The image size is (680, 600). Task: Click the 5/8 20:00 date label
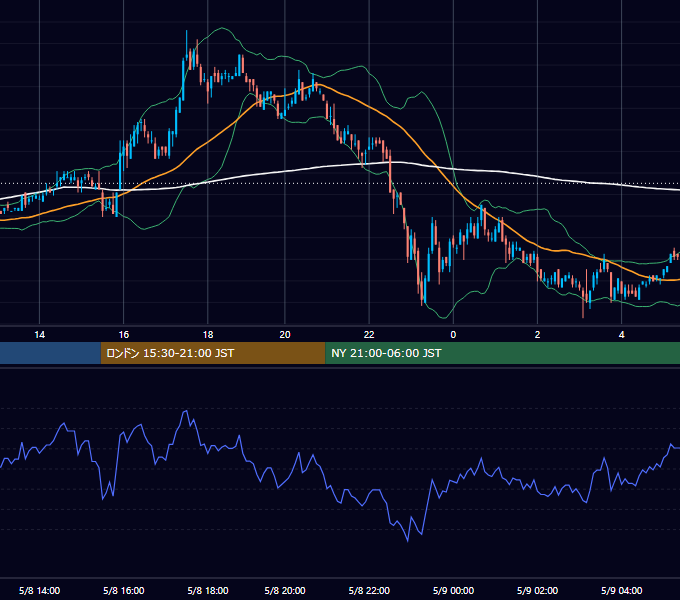pos(285,590)
